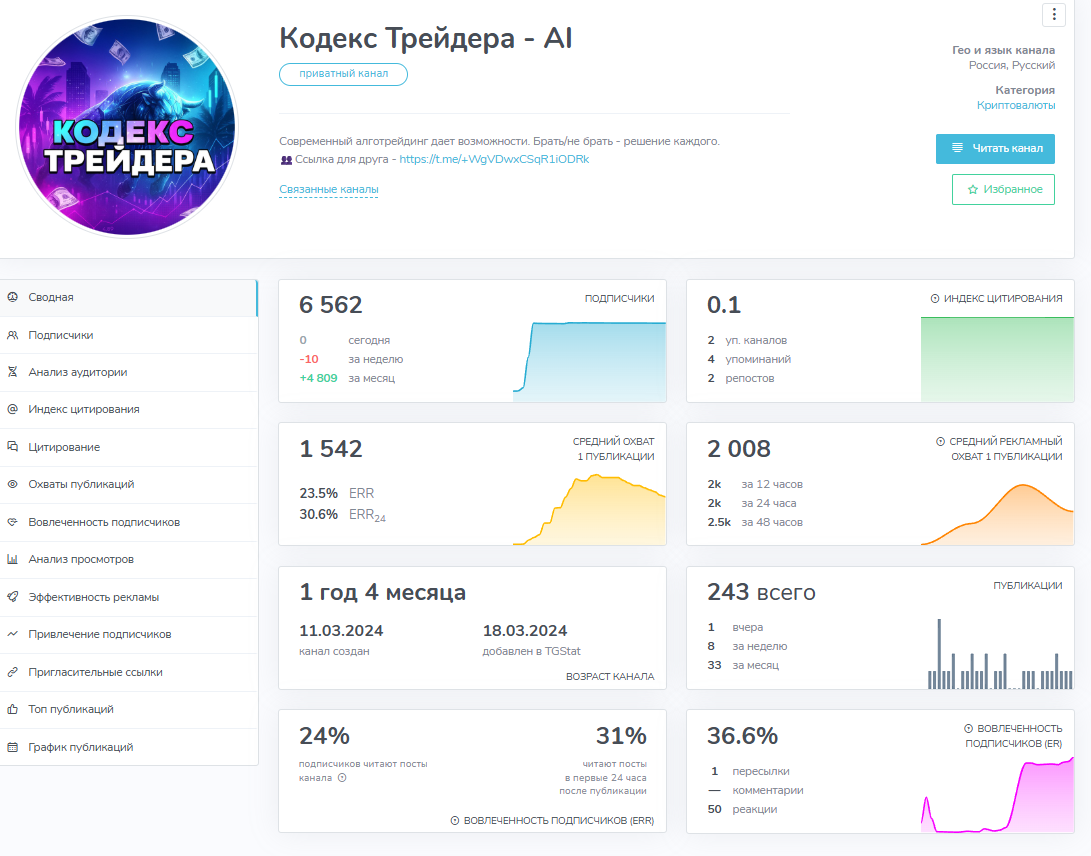Click the orange ad reach chart
This screenshot has width=1091, height=856.
997,514
